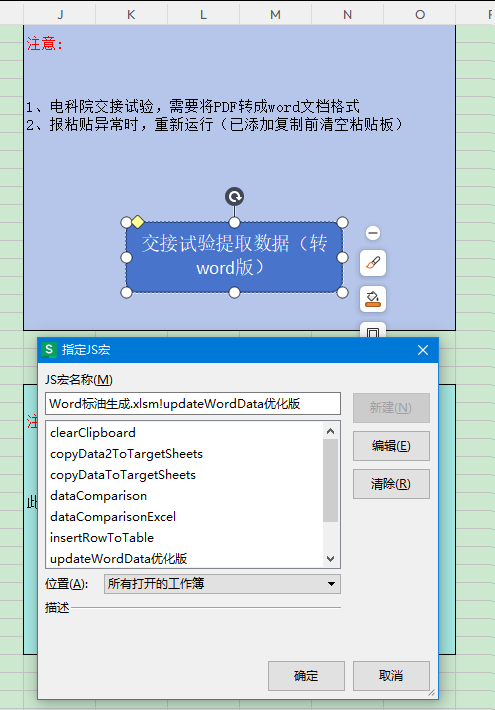Image resolution: width=495 pixels, height=710 pixels.
Task: Open the 位置 dropdown 所有打开的工作簿
Action: point(222,584)
